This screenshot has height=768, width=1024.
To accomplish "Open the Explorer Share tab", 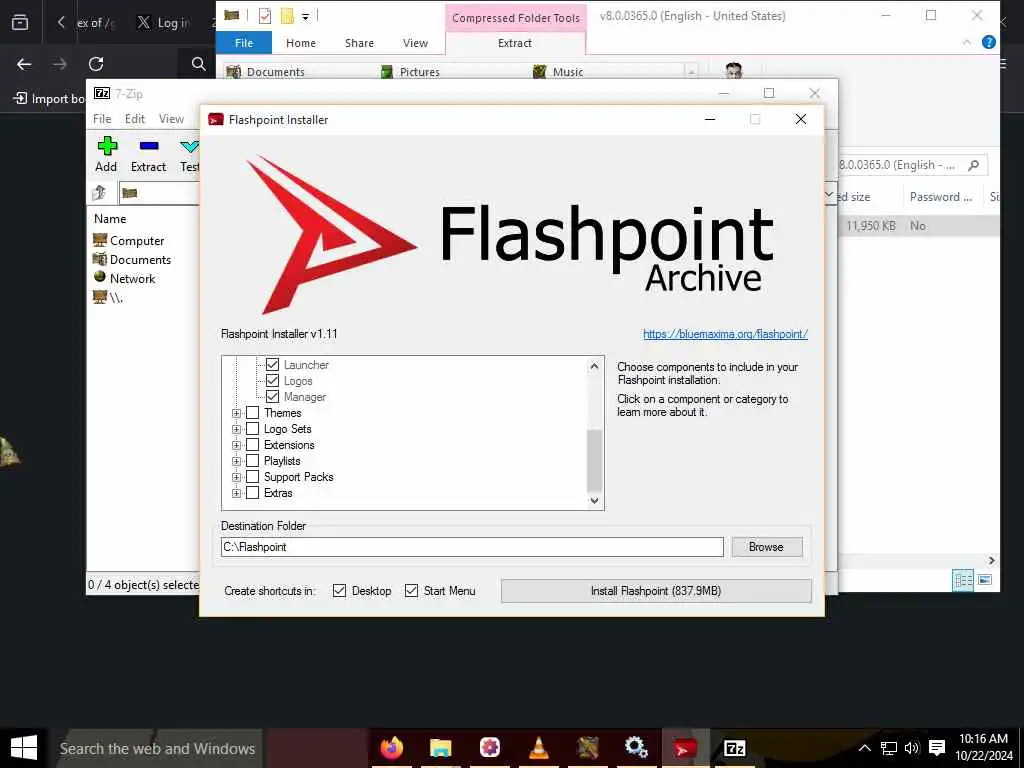I will [x=359, y=43].
